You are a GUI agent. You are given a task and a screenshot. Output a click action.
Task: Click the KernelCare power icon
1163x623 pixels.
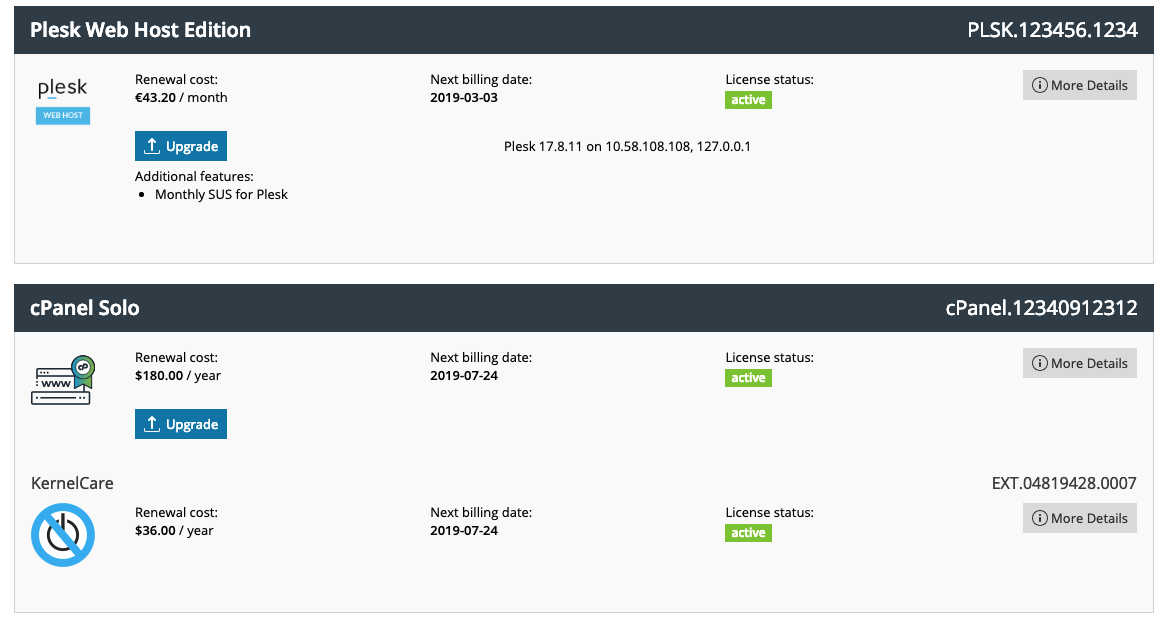(62, 534)
